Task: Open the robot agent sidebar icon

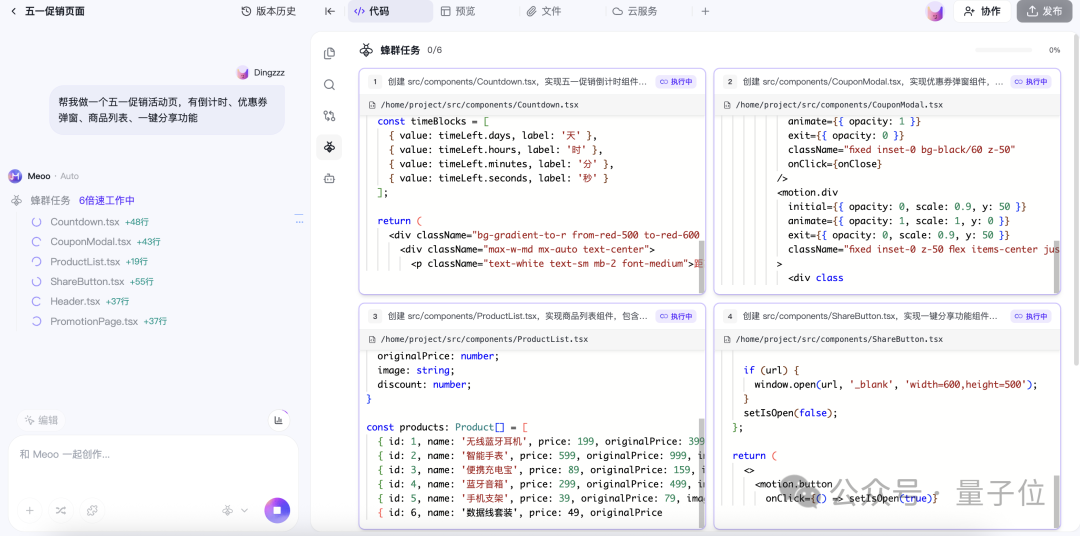Action: (329, 178)
